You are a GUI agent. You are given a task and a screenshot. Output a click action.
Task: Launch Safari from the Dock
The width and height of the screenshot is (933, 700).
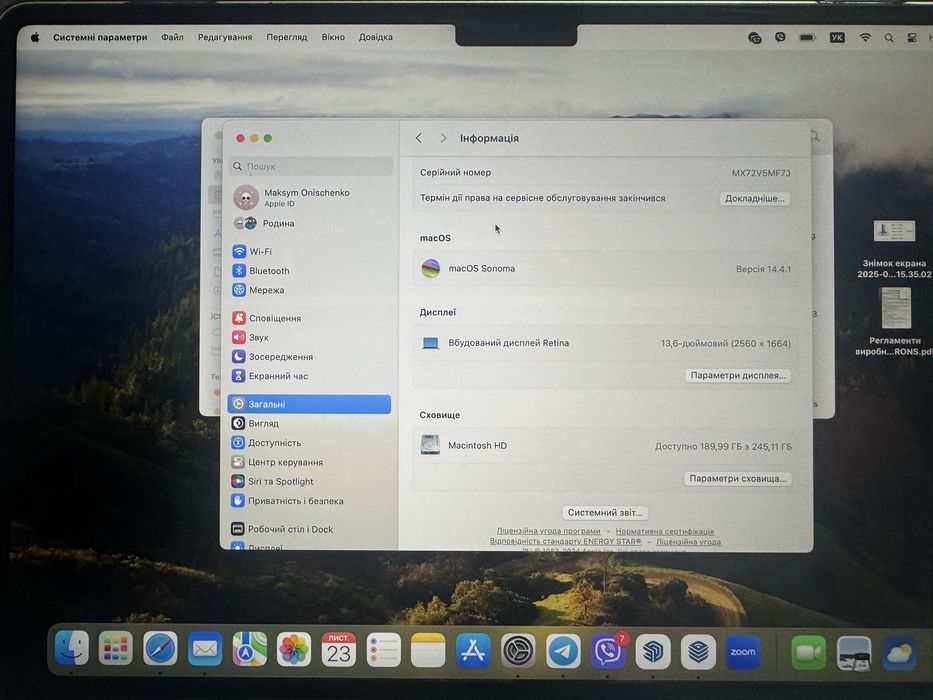click(160, 649)
